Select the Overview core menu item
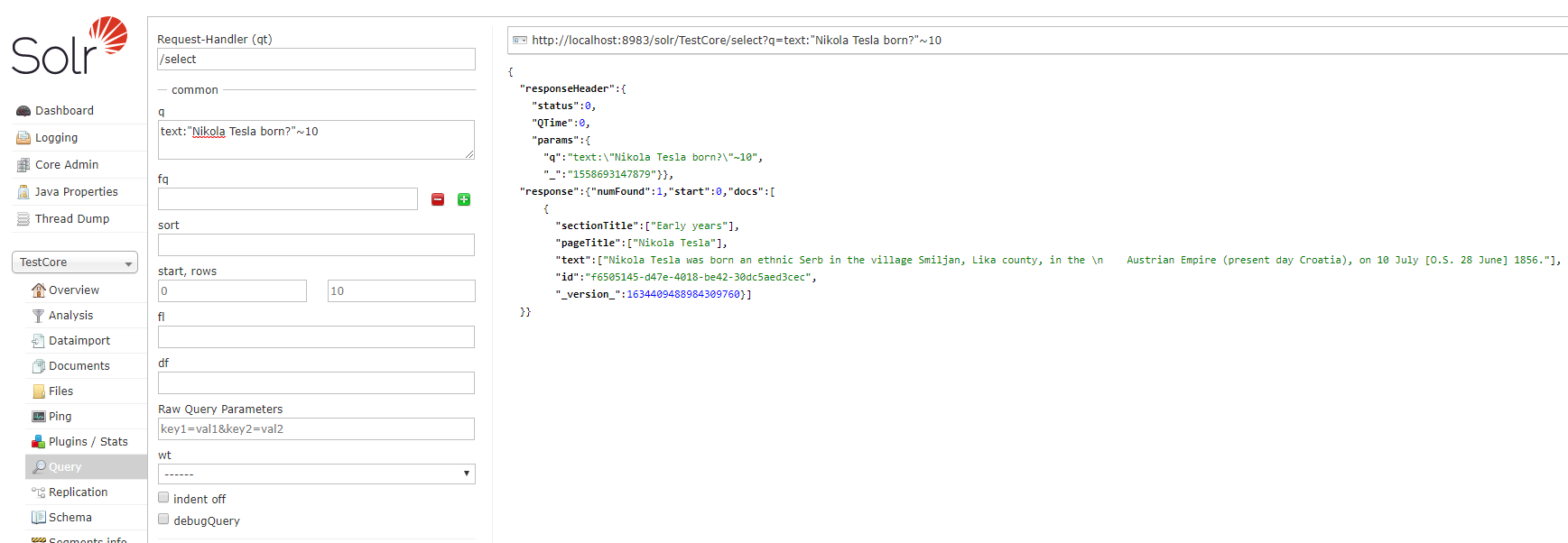 tap(74, 290)
